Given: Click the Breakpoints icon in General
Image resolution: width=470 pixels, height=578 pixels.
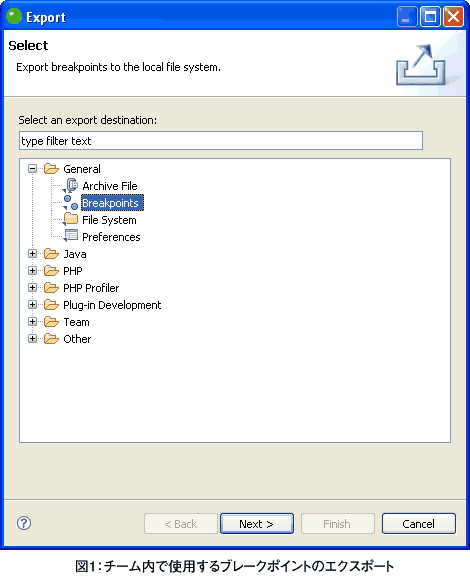Looking at the screenshot, I should point(70,202).
